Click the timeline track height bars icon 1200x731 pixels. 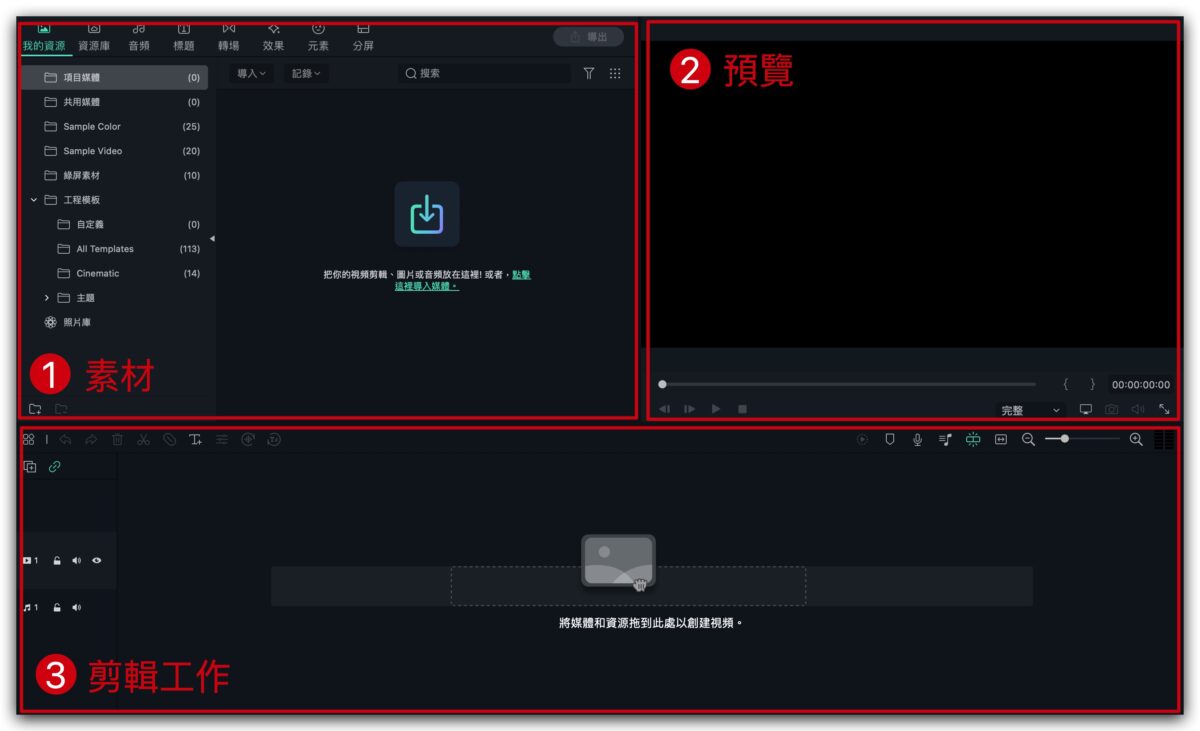click(1164, 440)
